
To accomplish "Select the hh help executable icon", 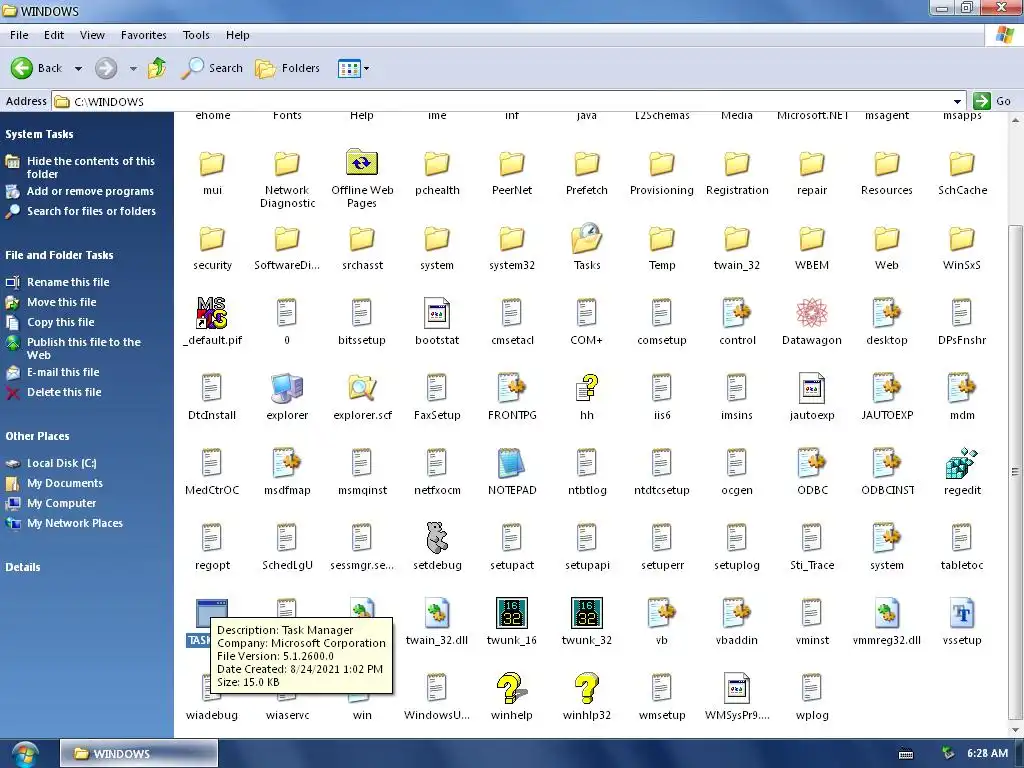I will (x=586, y=388).
